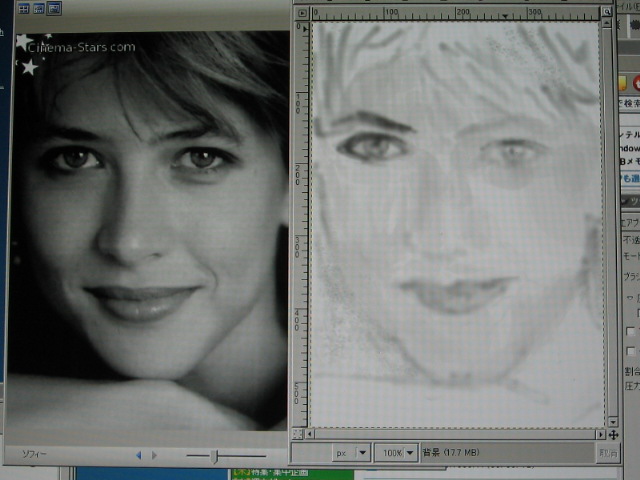
Task: Toggle quick mask button at bottom-left of canvas
Action: (298, 434)
